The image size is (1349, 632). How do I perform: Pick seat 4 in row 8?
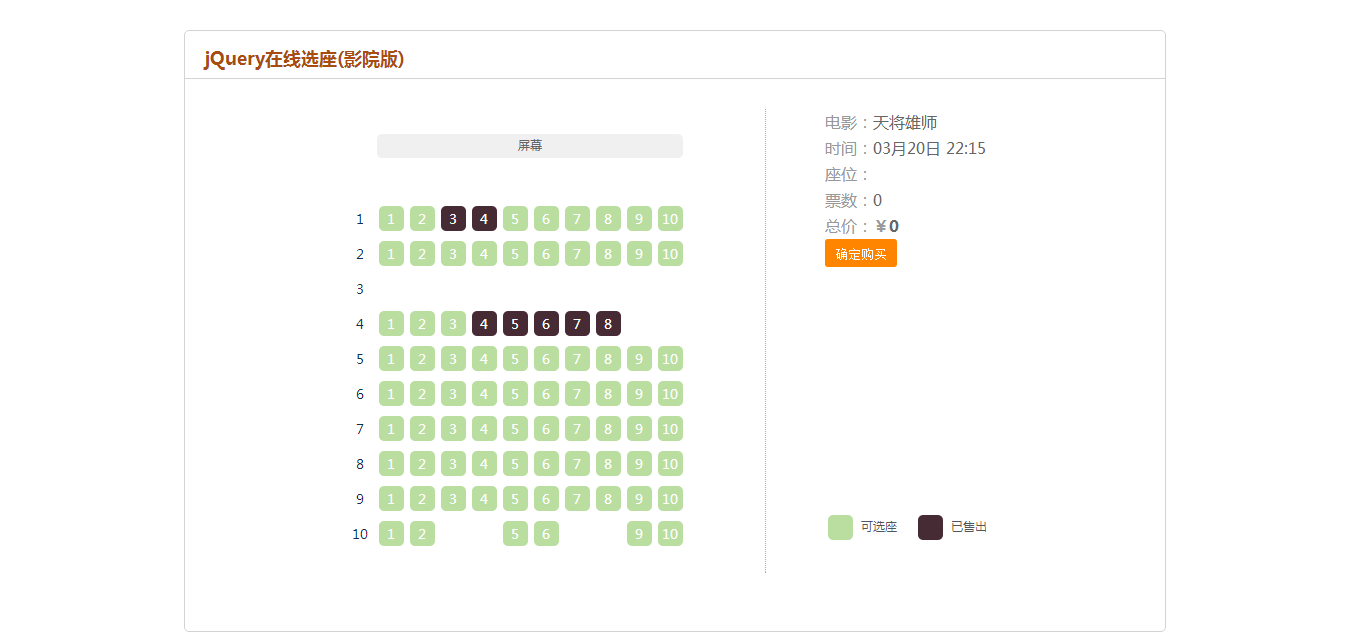click(x=484, y=464)
